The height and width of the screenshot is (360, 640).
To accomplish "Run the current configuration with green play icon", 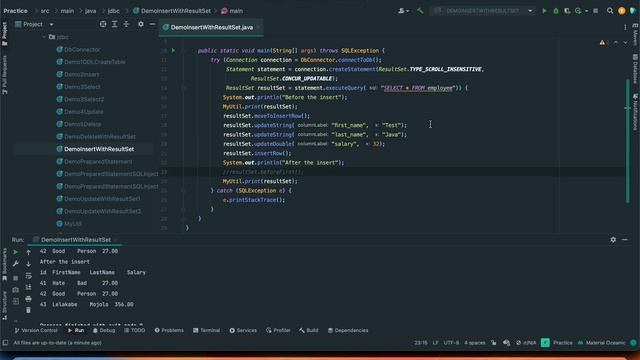I will [x=544, y=11].
